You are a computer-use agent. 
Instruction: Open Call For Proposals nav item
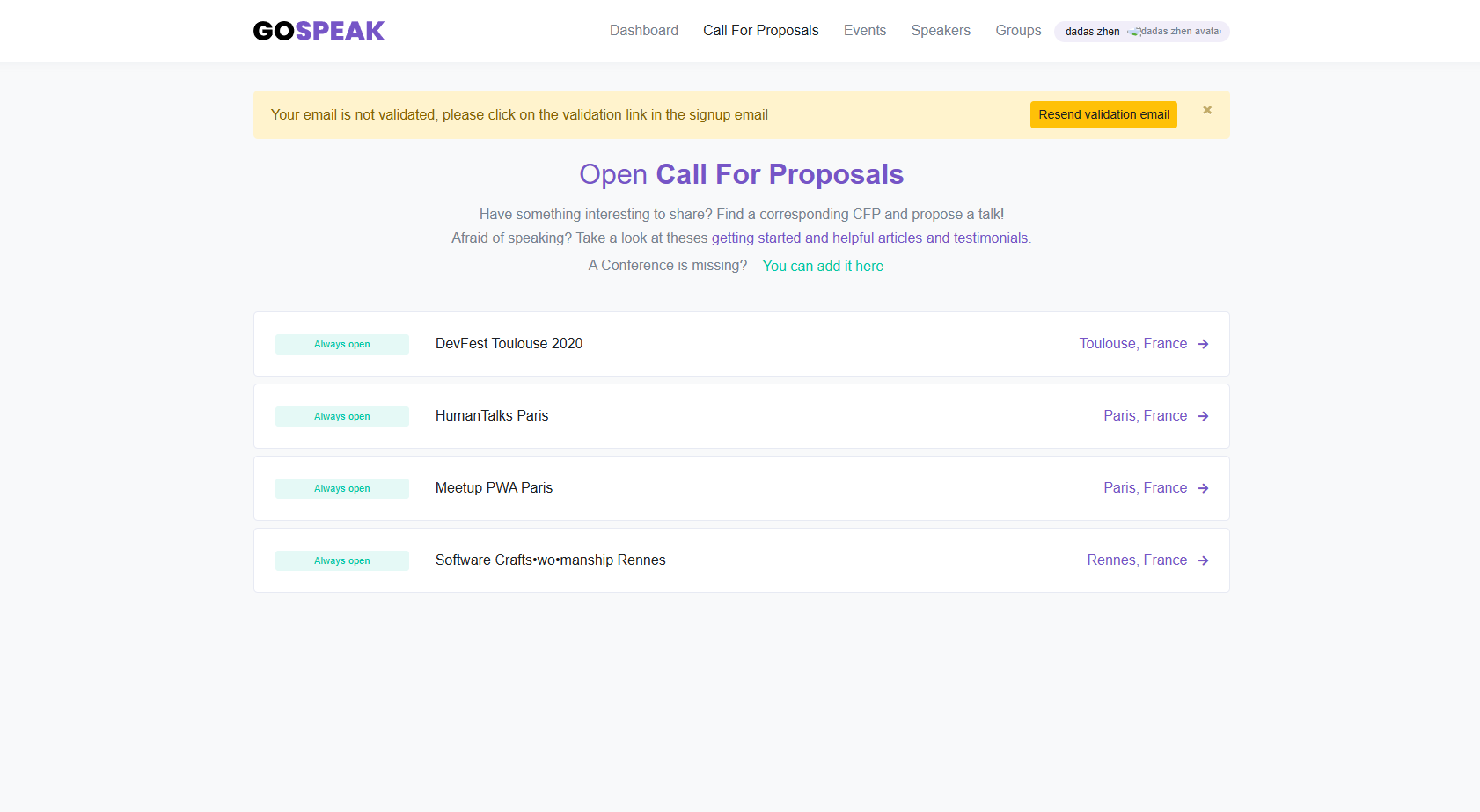(x=761, y=30)
